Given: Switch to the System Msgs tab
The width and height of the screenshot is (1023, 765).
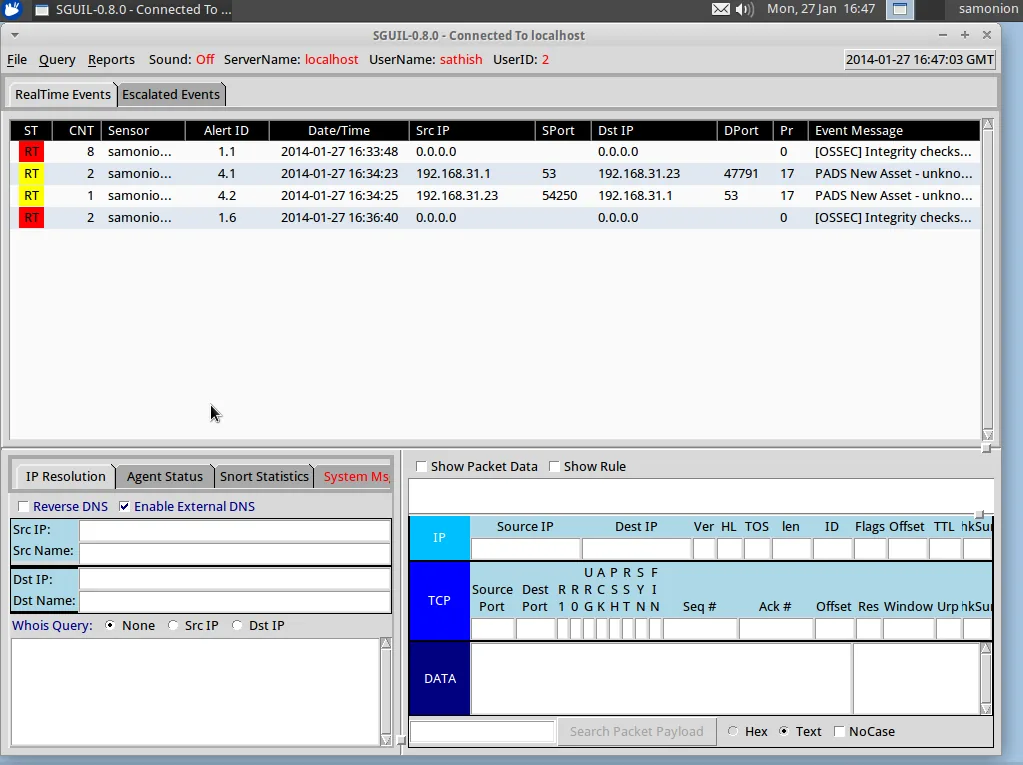Looking at the screenshot, I should coord(356,477).
